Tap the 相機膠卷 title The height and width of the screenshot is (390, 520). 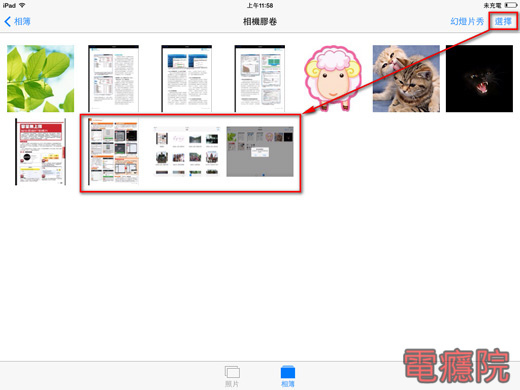(260, 22)
